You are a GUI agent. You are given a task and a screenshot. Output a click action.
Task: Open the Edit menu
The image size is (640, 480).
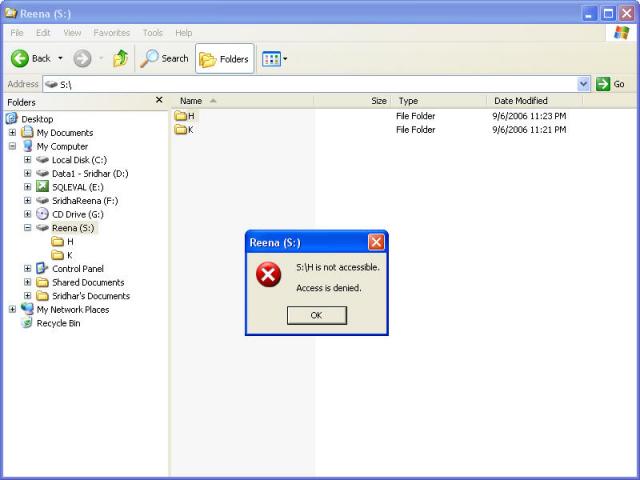point(43,33)
